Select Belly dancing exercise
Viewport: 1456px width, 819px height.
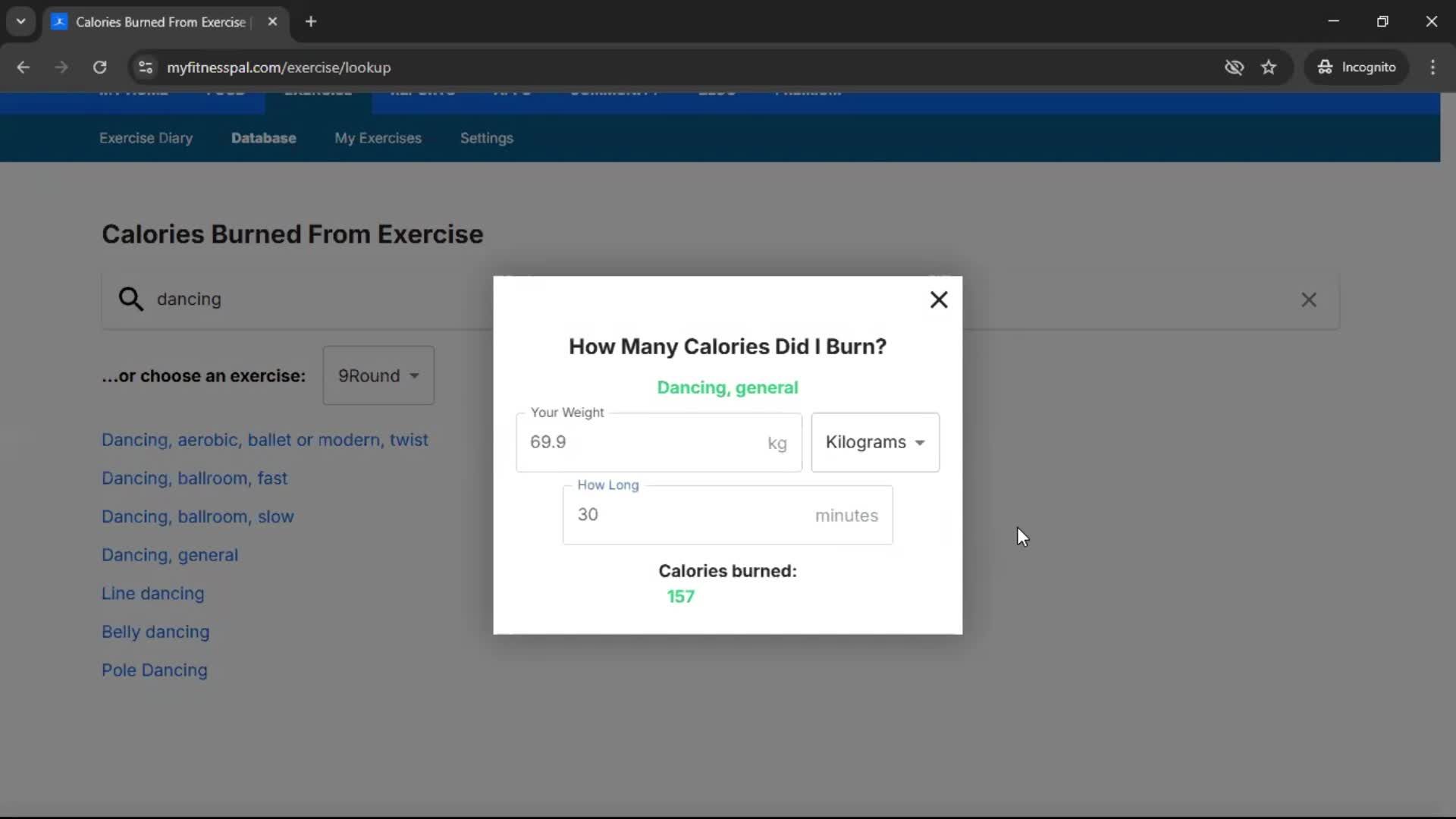[155, 632]
